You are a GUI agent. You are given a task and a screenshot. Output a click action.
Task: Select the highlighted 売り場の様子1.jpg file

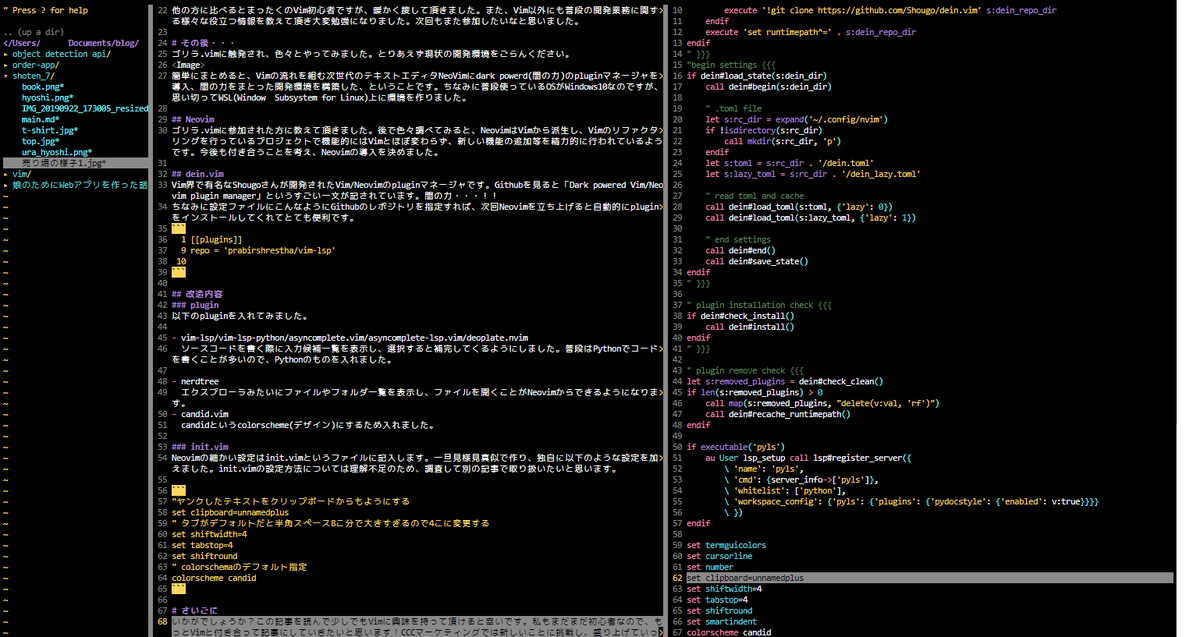point(62,162)
